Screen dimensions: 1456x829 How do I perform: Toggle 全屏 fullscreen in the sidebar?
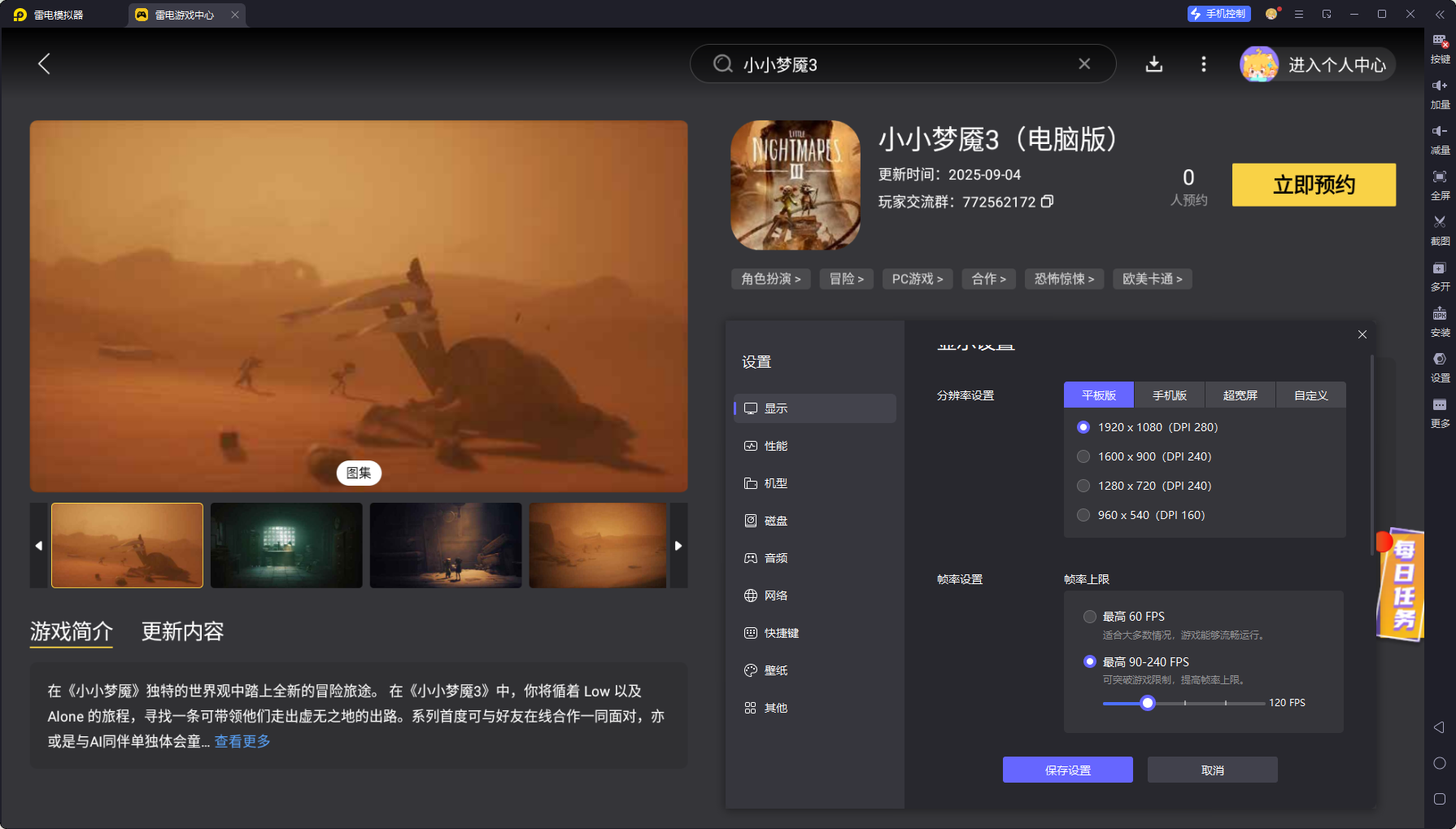1440,185
